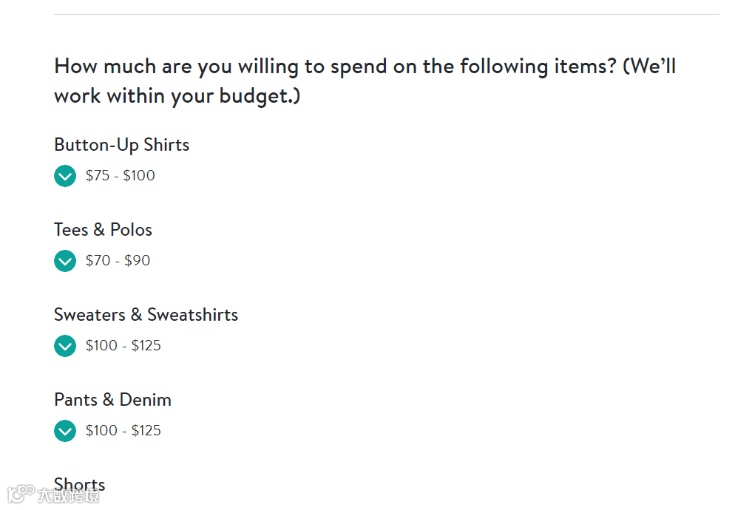753x510 pixels.
Task: Select the Tees & Polos label
Action: pos(103,230)
